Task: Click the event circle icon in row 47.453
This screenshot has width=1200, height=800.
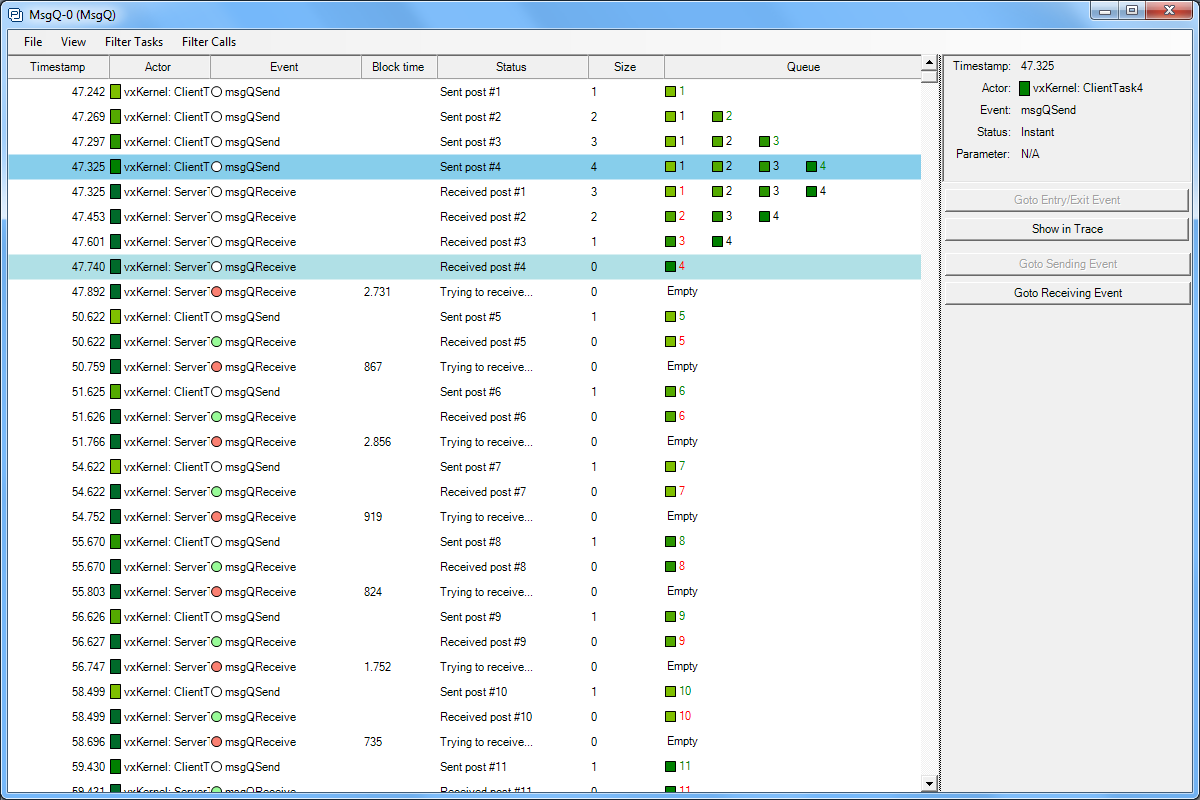Action: (217, 217)
